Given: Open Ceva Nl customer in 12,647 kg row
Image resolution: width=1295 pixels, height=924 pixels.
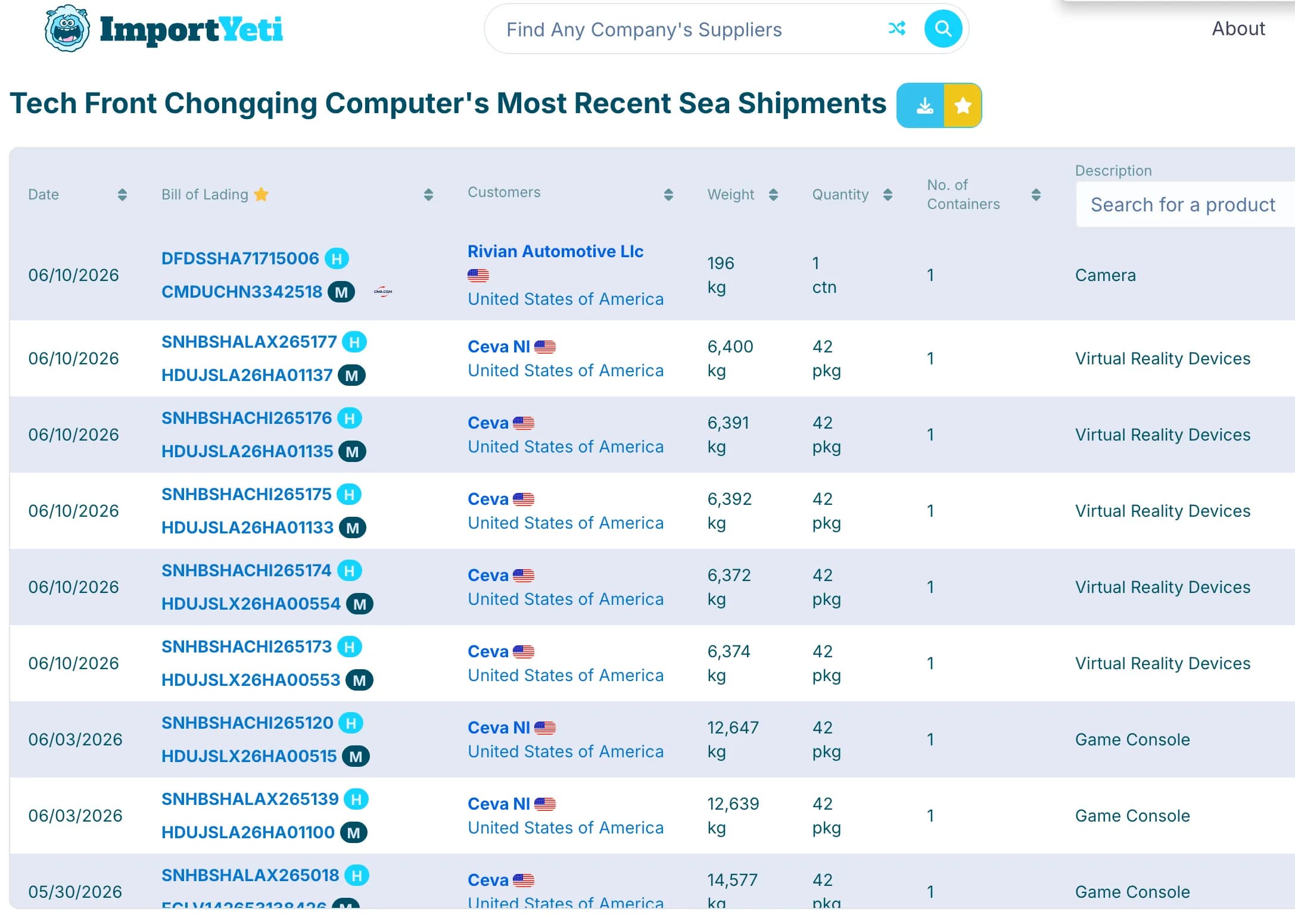Looking at the screenshot, I should (499, 728).
